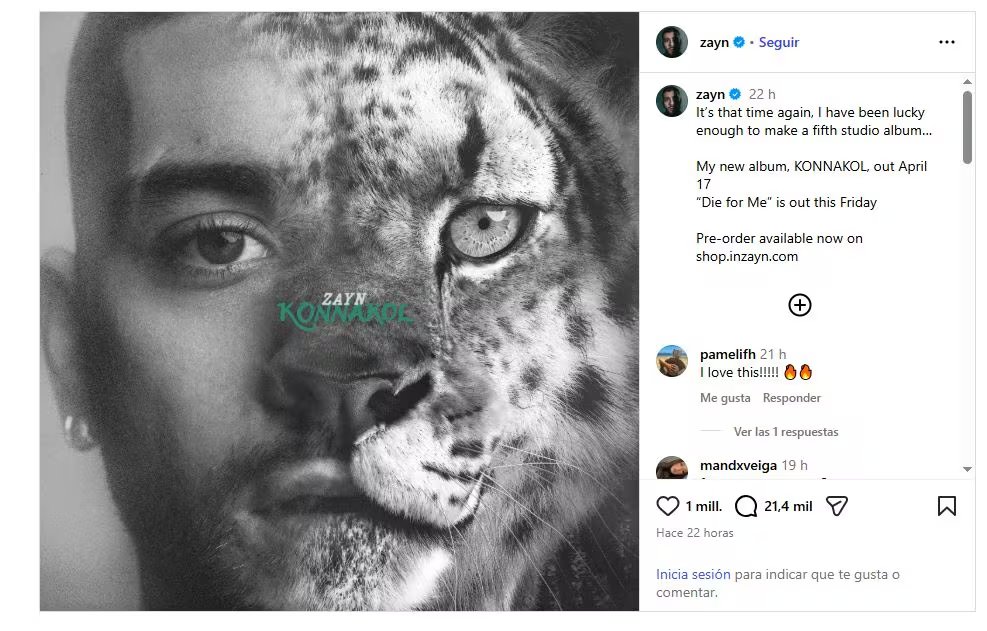987x631 pixels.
Task: Open comments via the speech bubble icon
Action: click(744, 506)
